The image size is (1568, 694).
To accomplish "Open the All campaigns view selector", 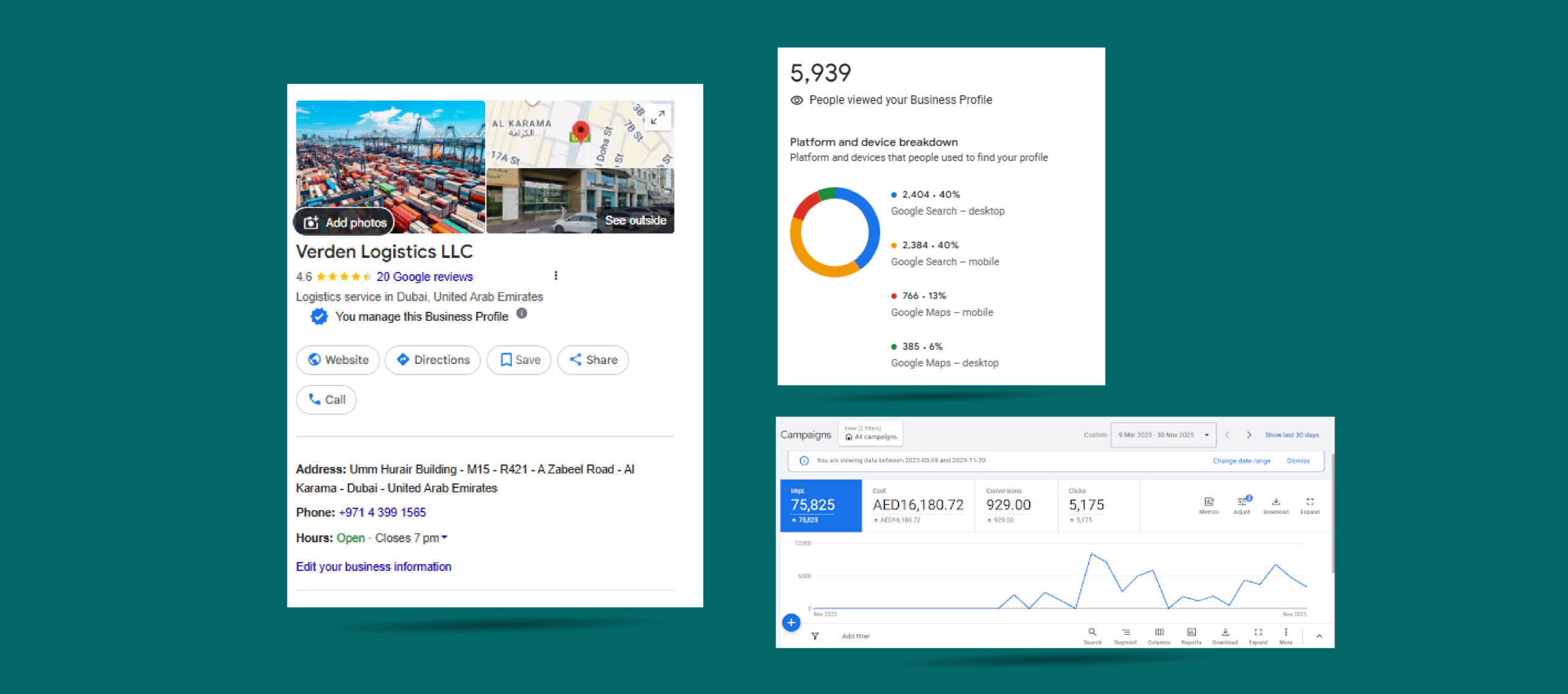I will pyautogui.click(x=870, y=434).
